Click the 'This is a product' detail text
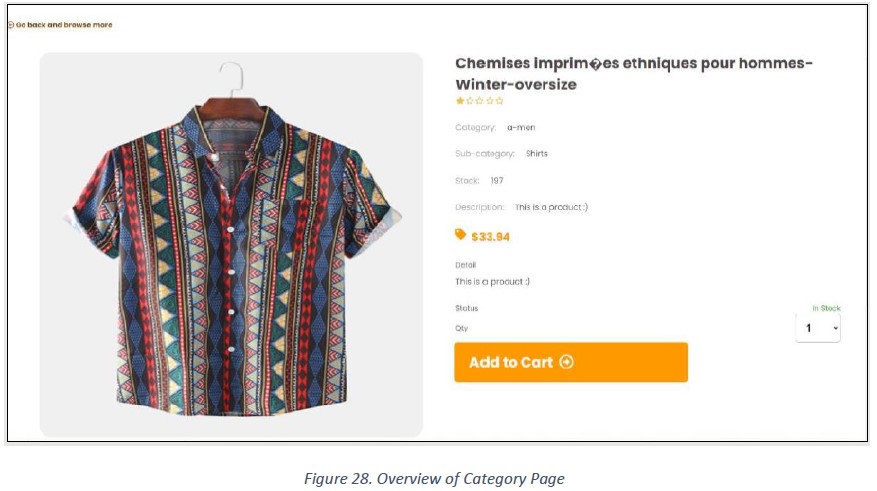Screen dimensions: 877x491 [492, 282]
